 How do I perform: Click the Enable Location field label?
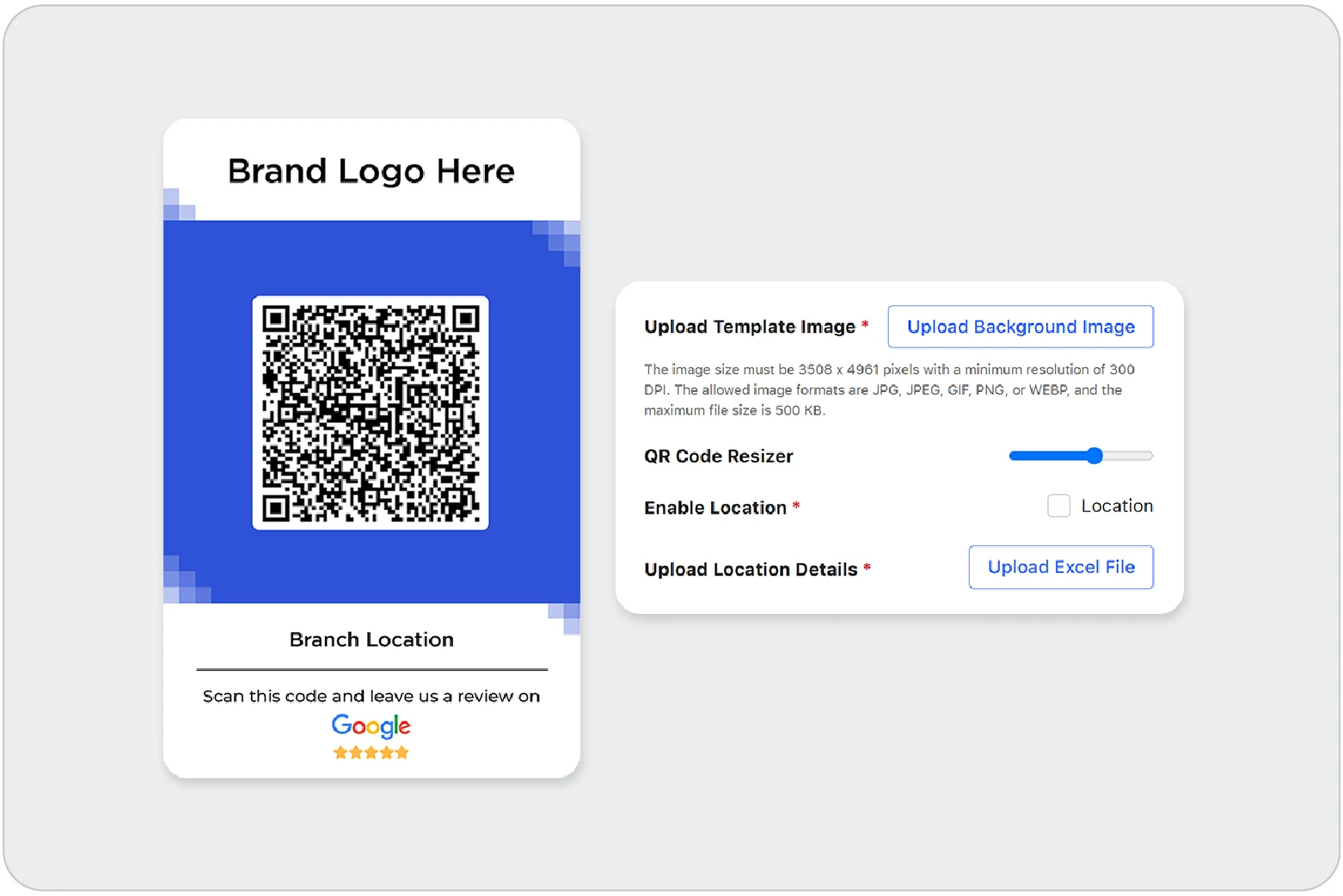click(714, 508)
